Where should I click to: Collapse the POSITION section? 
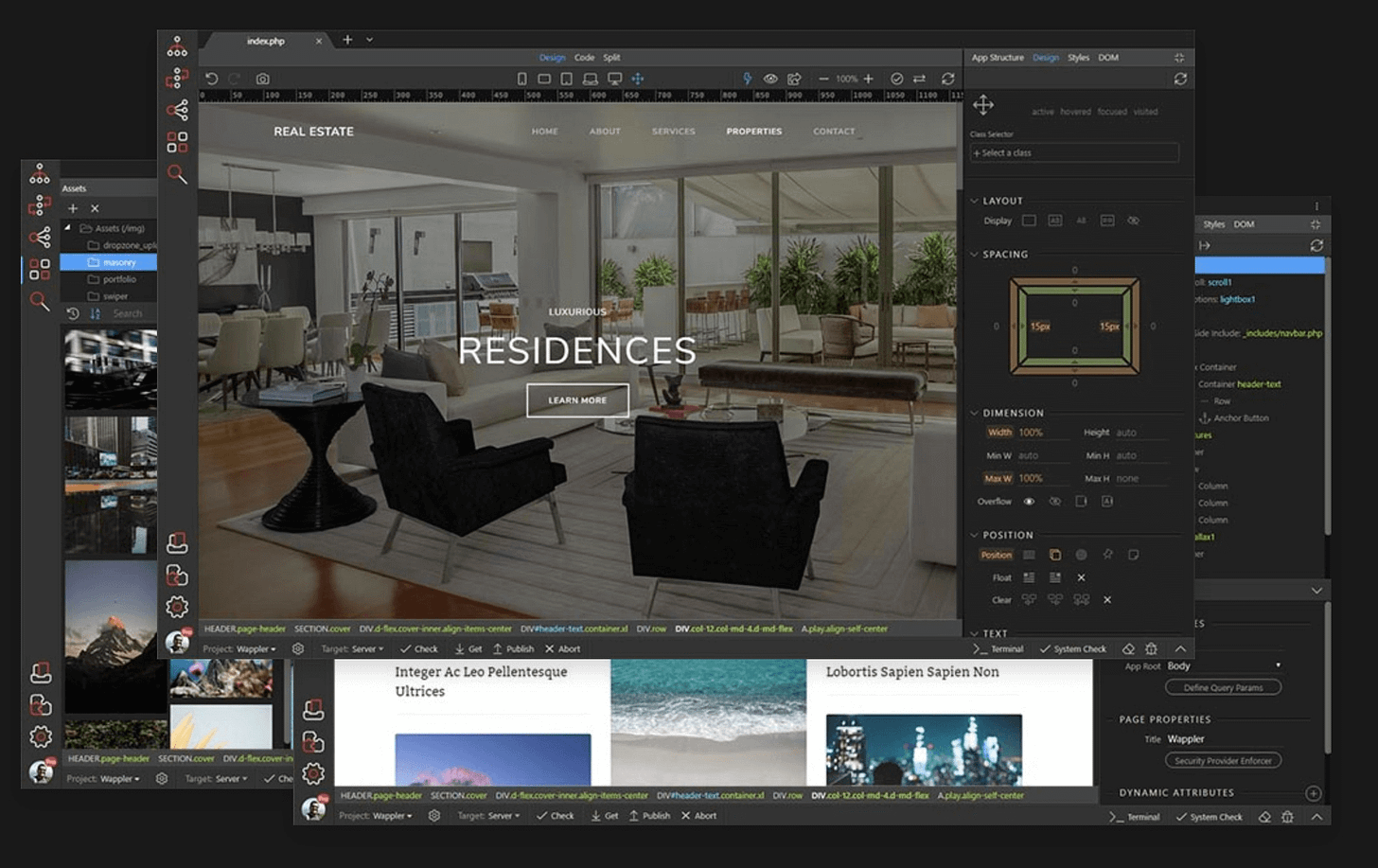click(974, 535)
